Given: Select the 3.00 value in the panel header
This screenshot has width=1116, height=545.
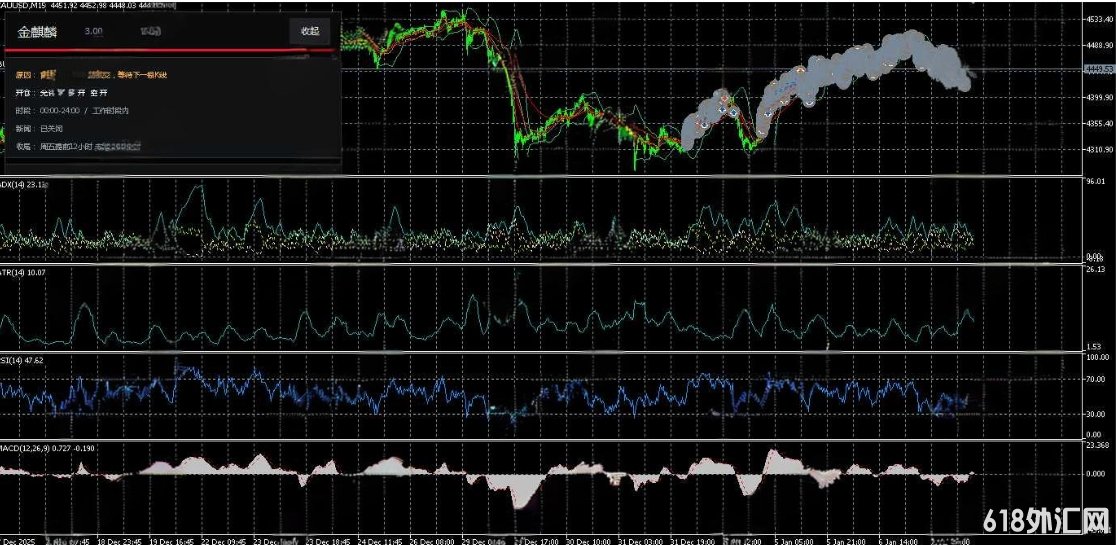Looking at the screenshot, I should (x=93, y=31).
